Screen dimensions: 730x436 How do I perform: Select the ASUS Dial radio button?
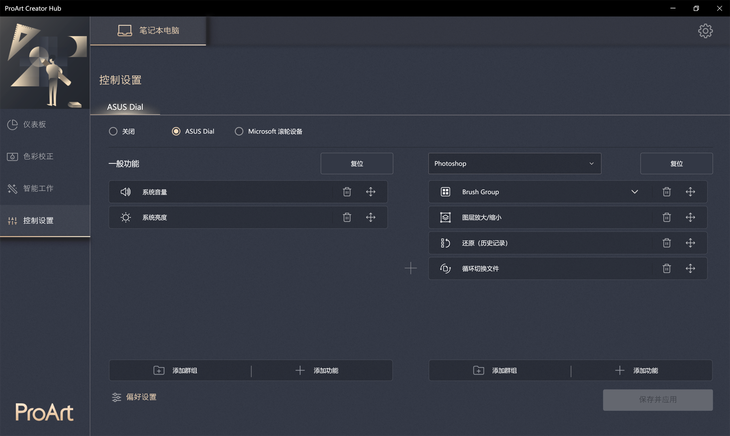(x=177, y=131)
